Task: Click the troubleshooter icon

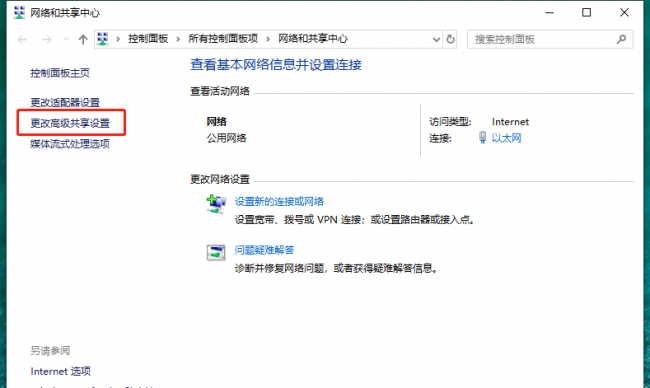Action: coord(216,252)
